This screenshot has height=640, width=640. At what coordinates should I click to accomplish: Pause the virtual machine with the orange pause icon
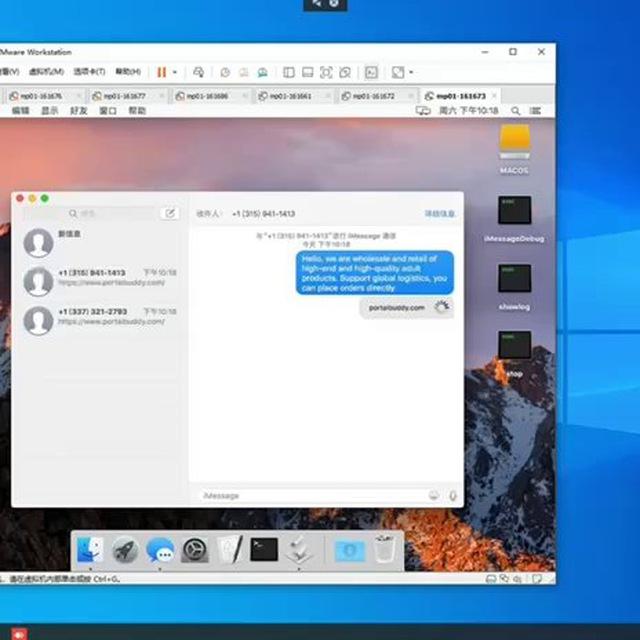(x=162, y=72)
